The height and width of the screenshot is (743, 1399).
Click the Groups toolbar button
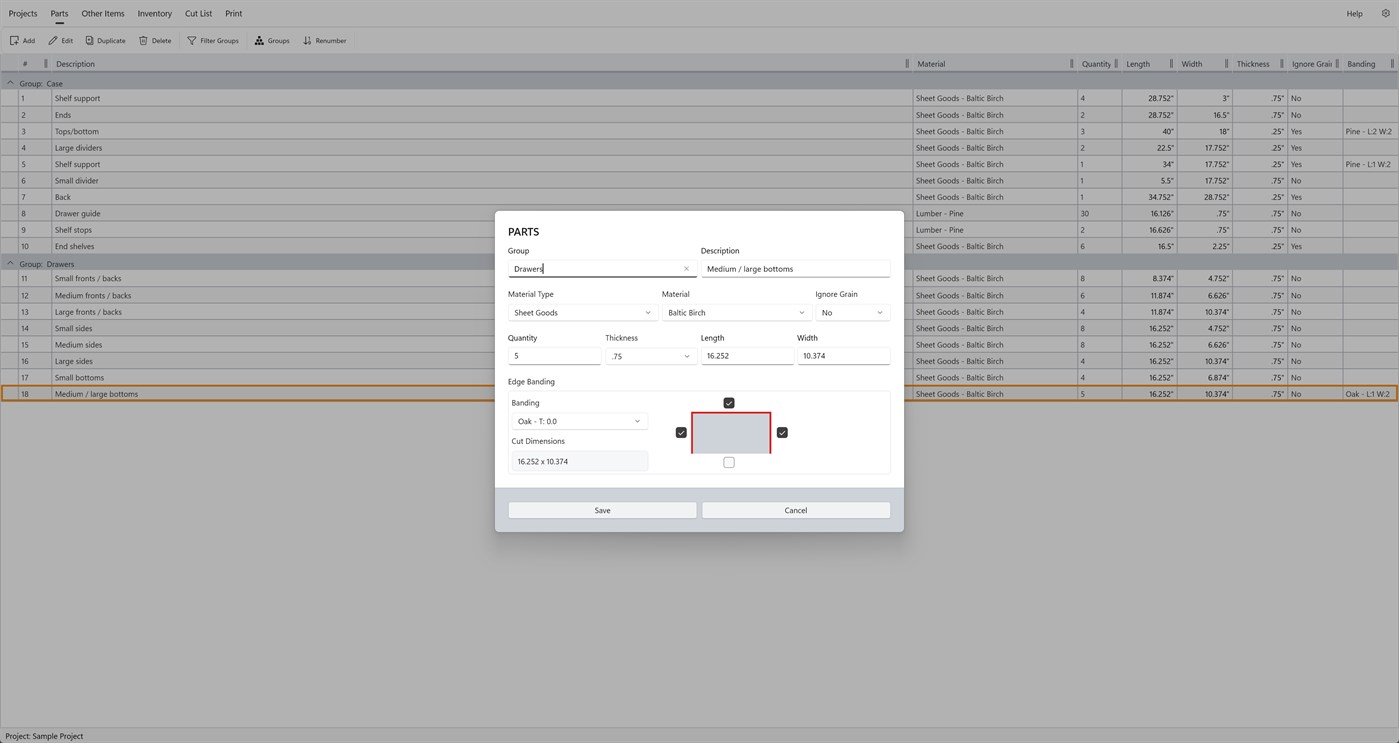click(x=272, y=41)
